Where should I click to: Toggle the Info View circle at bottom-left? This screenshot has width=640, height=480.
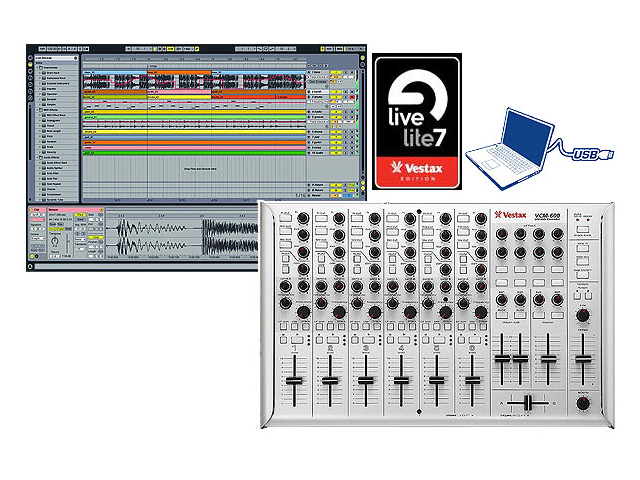pyautogui.click(x=30, y=267)
